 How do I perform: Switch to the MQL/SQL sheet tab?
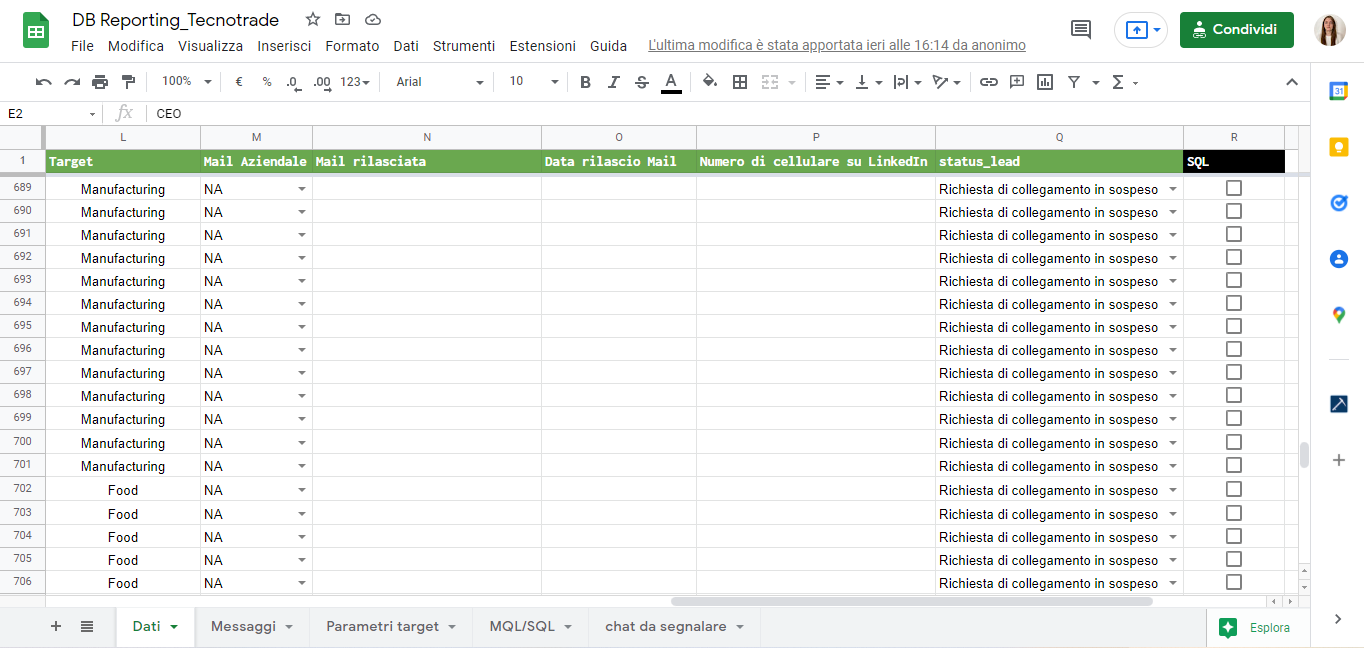(x=531, y=626)
